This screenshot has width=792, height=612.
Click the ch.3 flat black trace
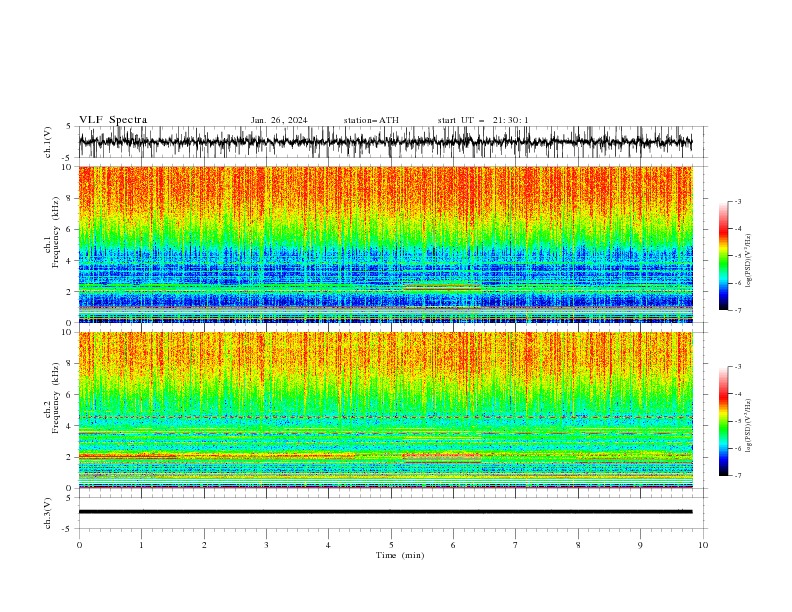click(x=385, y=512)
